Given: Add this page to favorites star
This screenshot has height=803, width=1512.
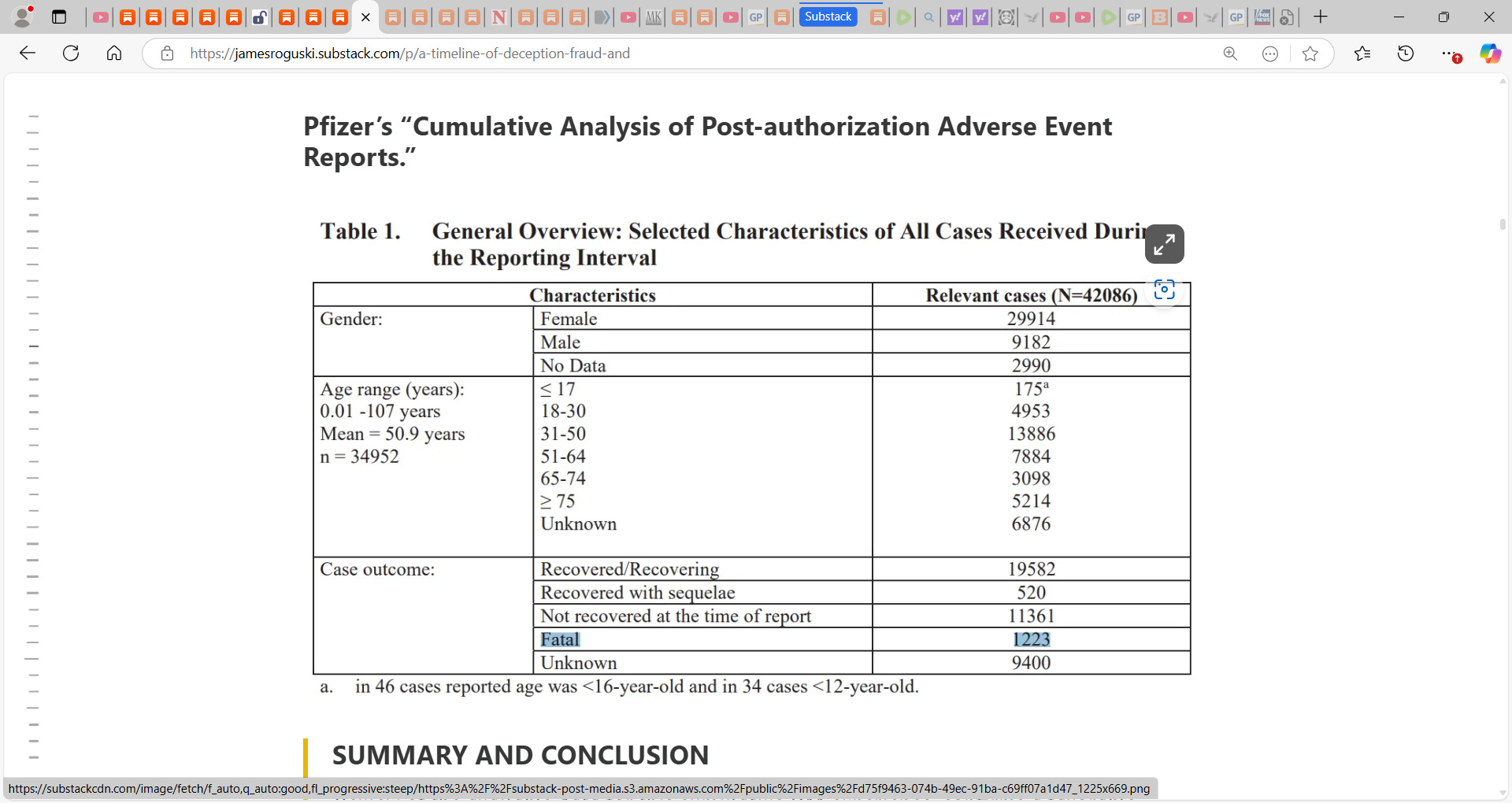Looking at the screenshot, I should coord(1310,54).
